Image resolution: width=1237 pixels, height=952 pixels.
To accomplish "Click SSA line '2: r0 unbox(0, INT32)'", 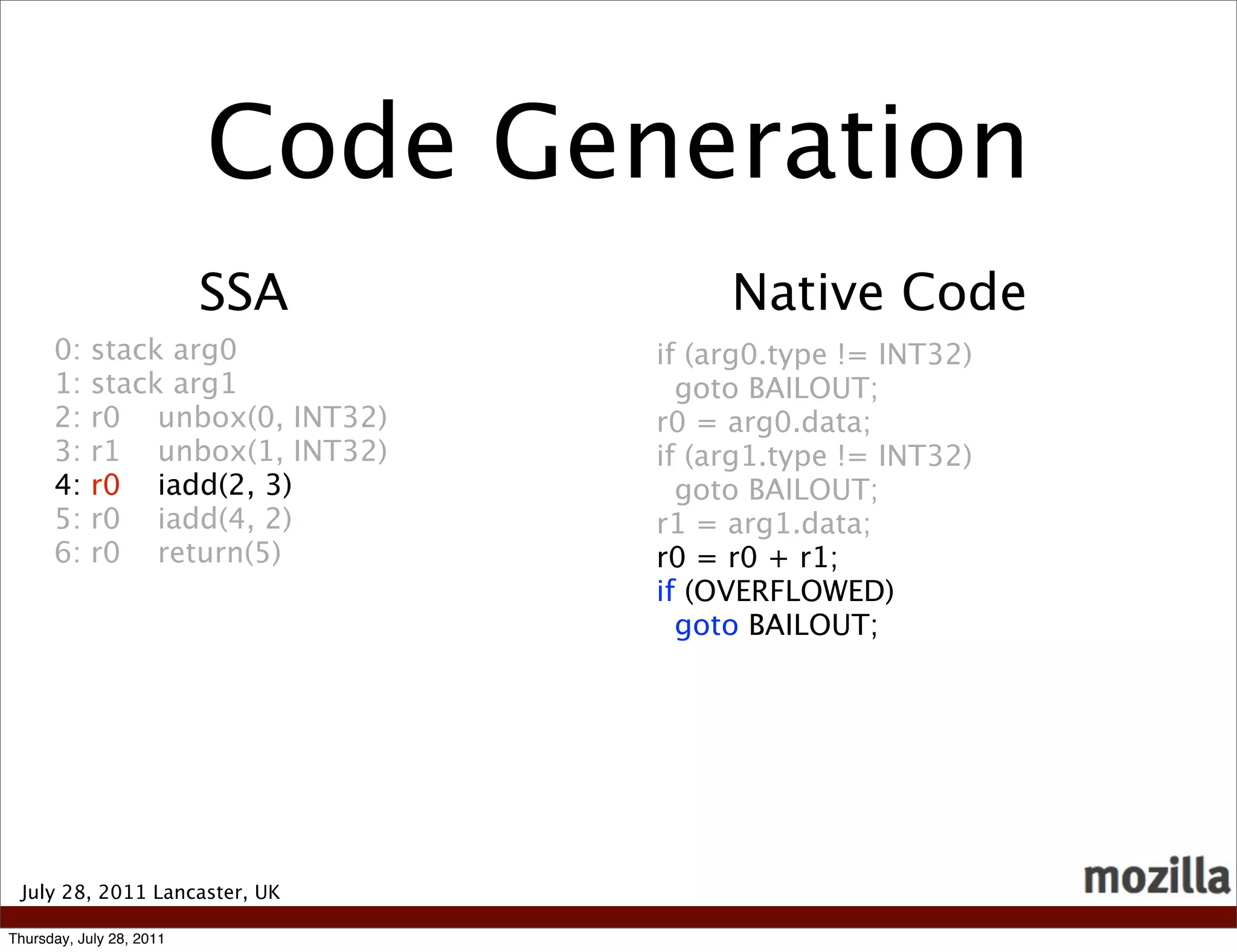I will (221, 417).
